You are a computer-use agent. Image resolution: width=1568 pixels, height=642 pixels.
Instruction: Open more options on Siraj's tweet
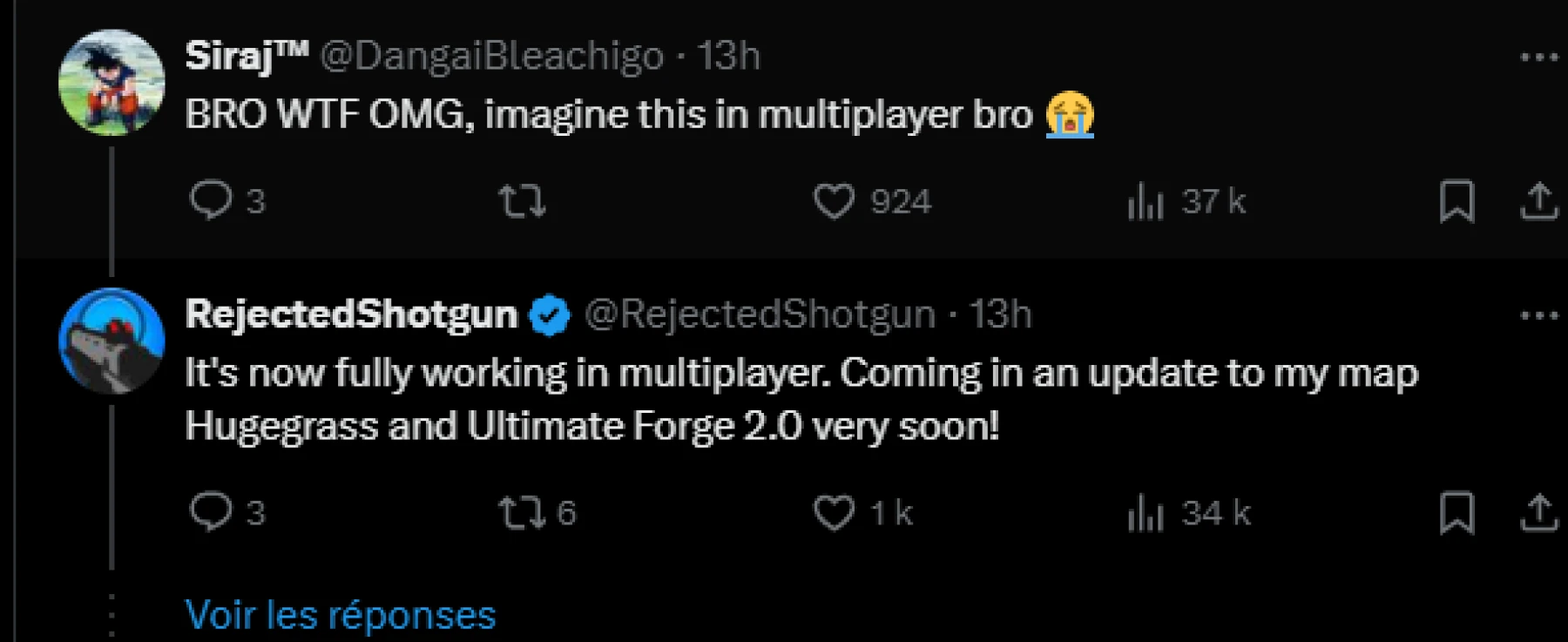click(x=1538, y=57)
